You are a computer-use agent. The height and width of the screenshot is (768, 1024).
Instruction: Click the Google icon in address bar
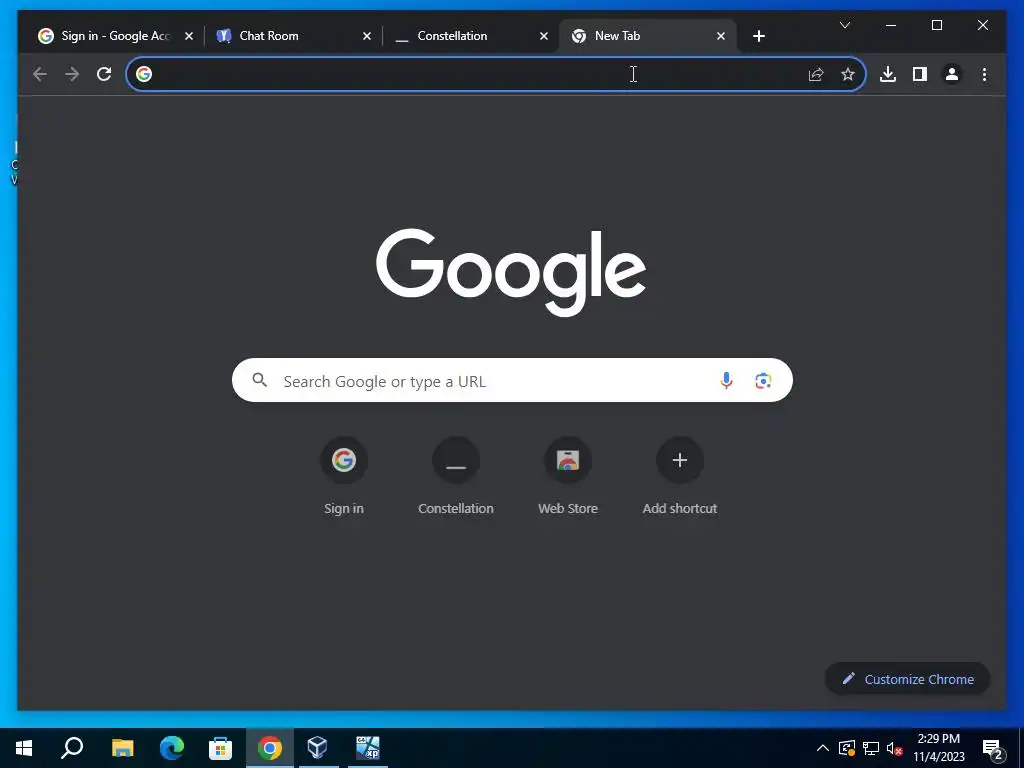[144, 74]
